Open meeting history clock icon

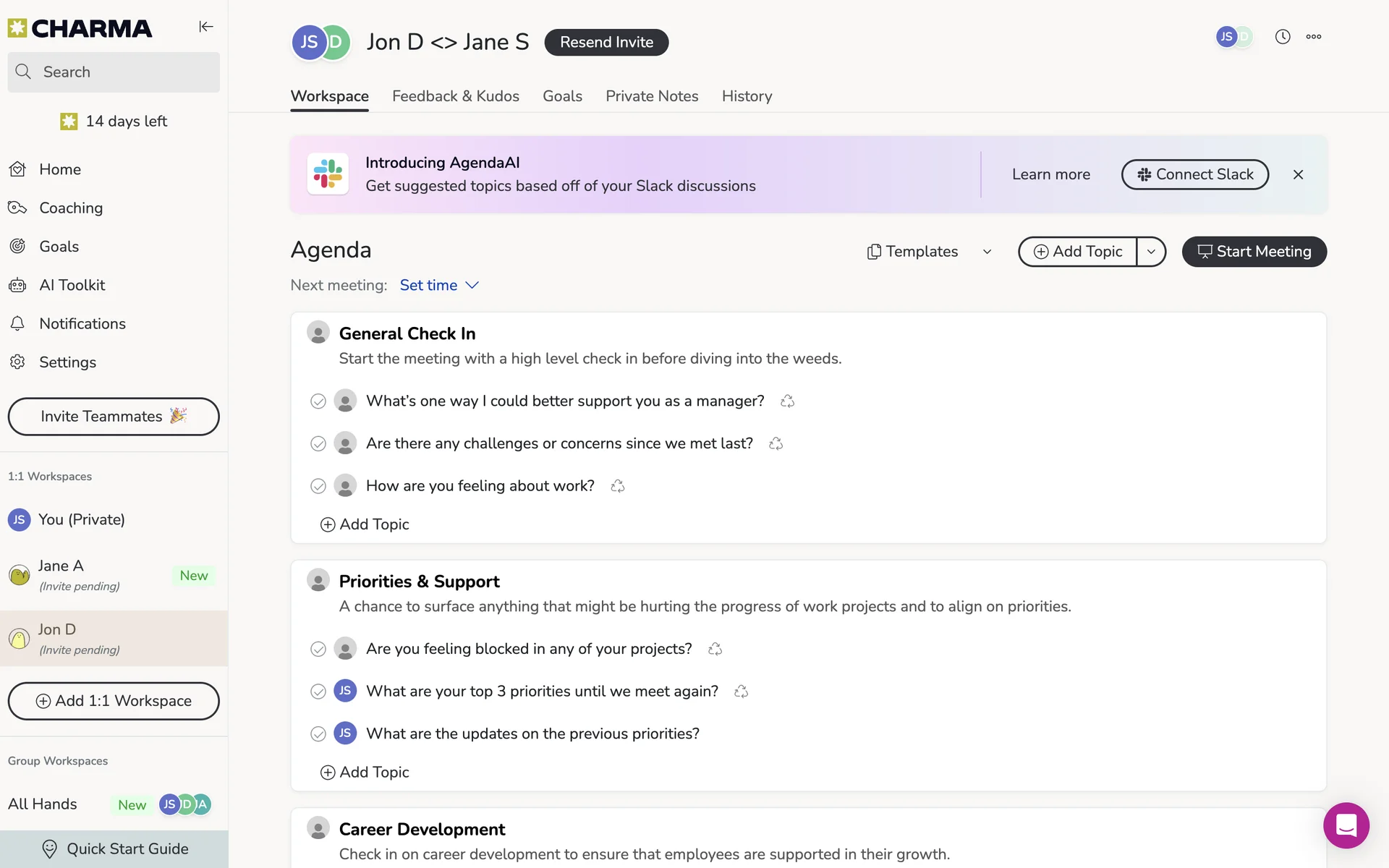click(1282, 37)
